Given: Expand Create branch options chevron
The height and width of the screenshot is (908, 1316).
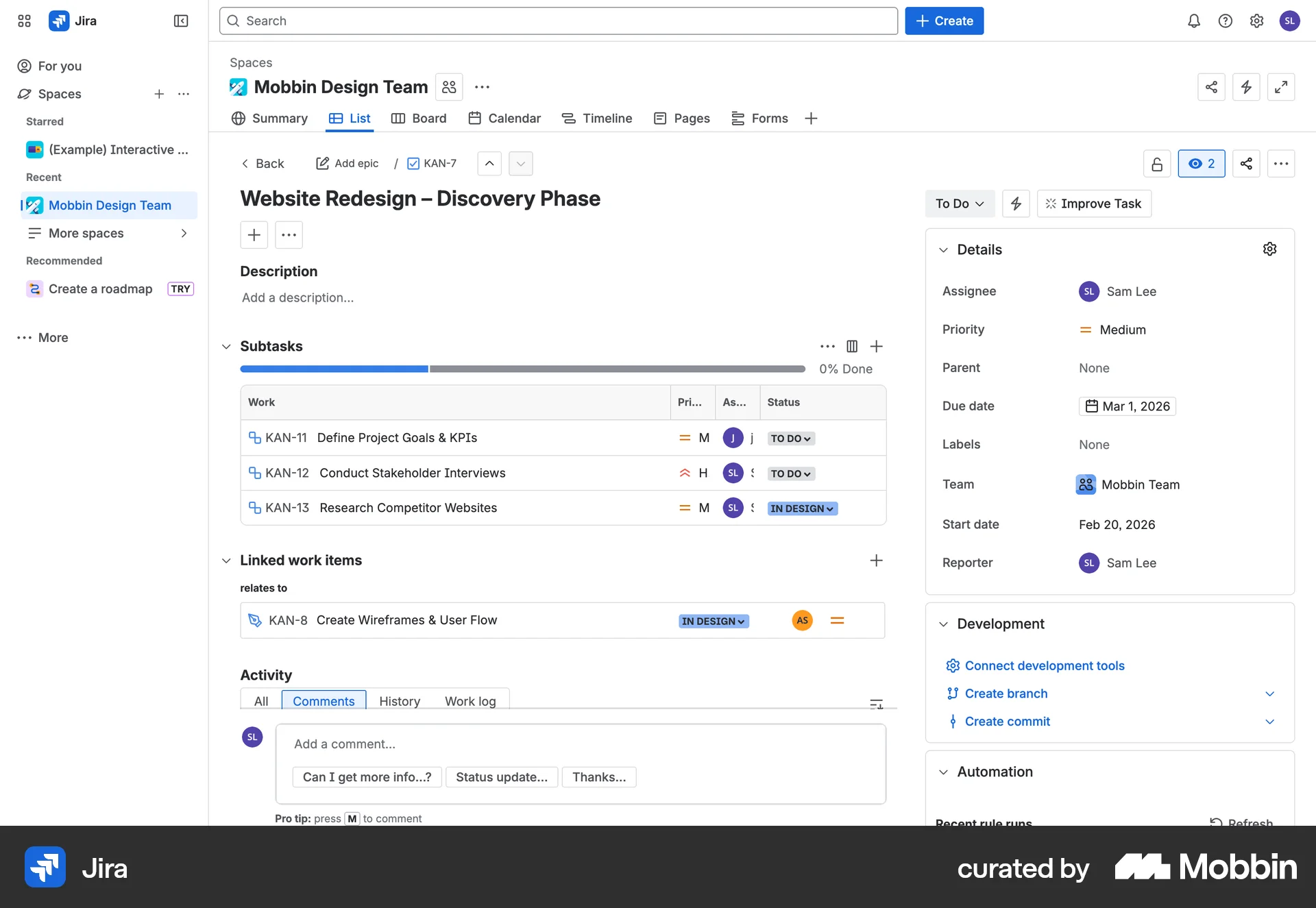Looking at the screenshot, I should pyautogui.click(x=1271, y=694).
